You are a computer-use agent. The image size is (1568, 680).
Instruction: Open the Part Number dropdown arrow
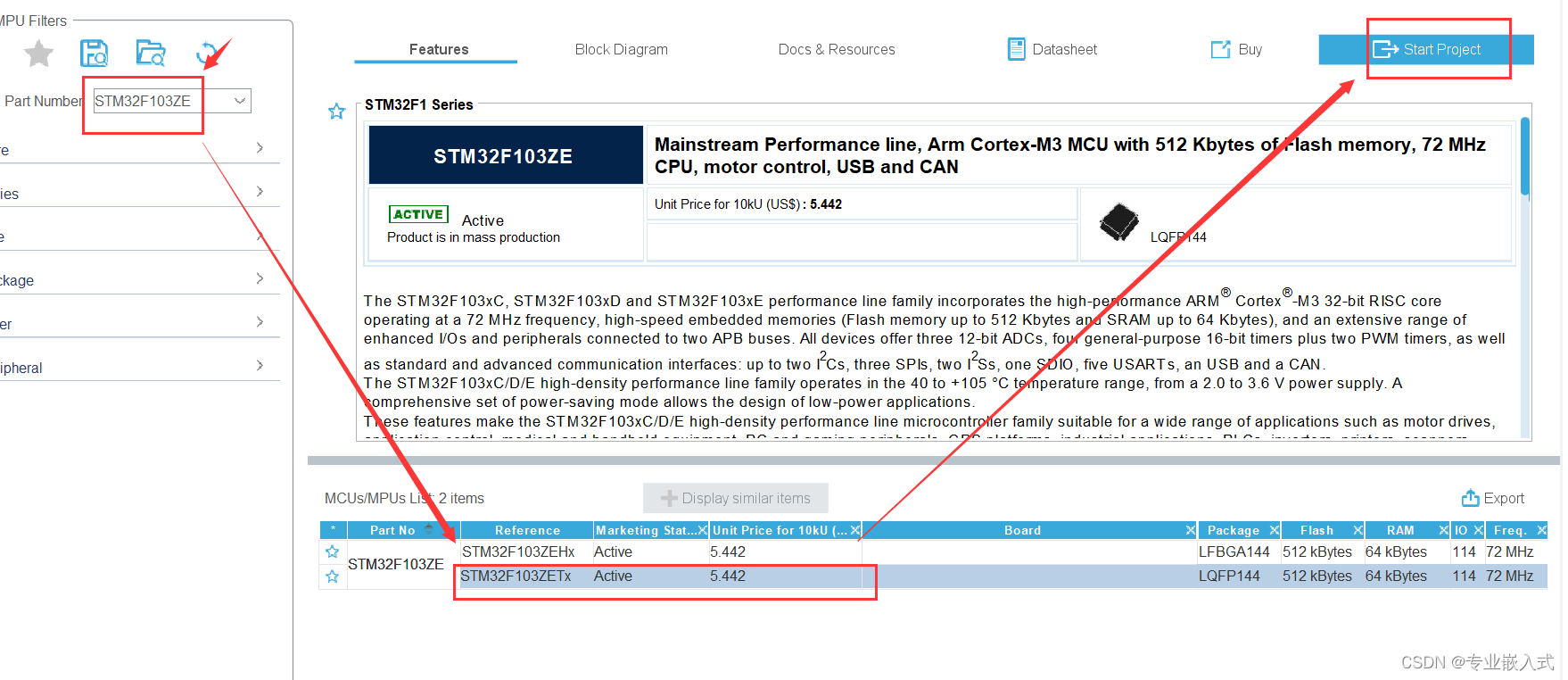tap(239, 101)
